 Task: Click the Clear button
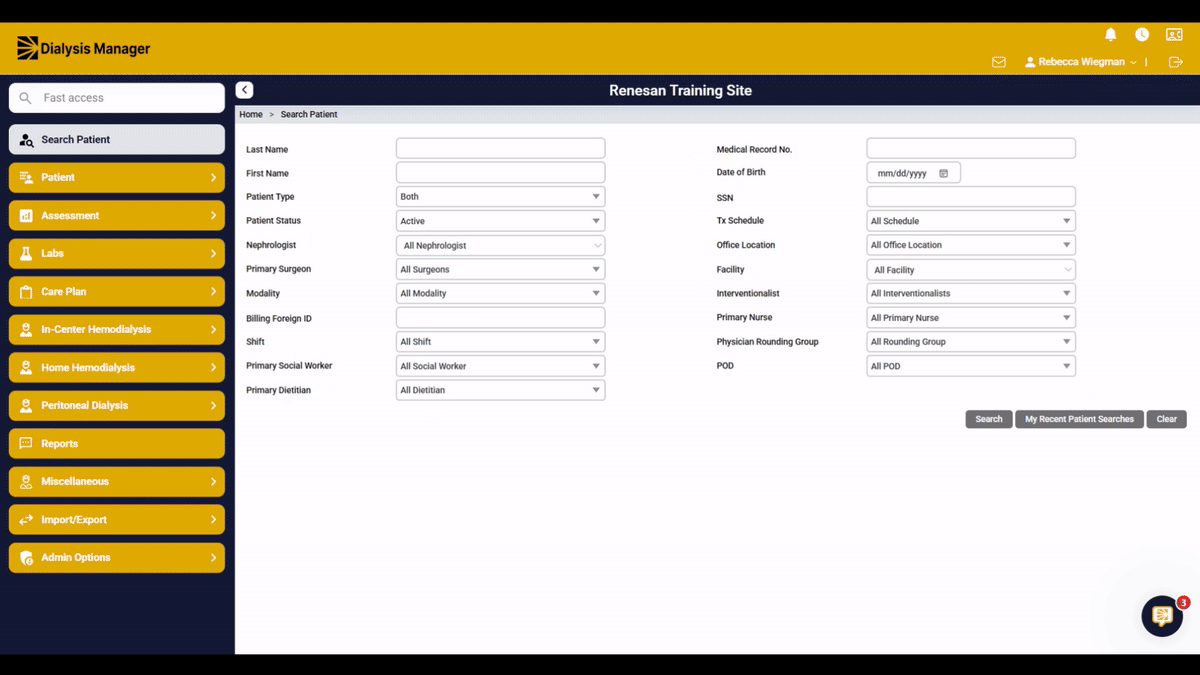pyautogui.click(x=1167, y=419)
